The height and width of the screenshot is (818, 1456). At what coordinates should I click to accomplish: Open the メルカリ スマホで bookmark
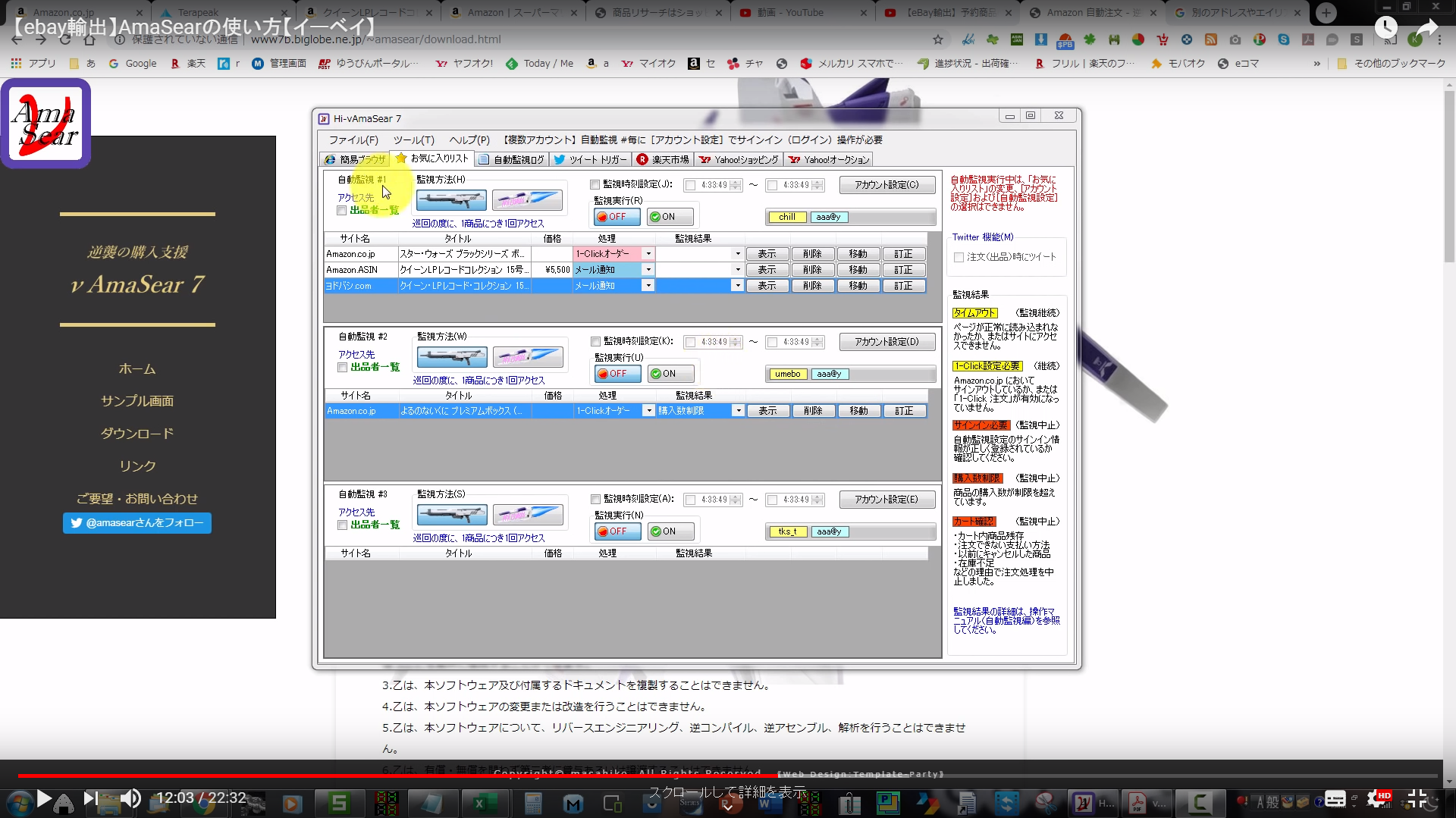(851, 64)
